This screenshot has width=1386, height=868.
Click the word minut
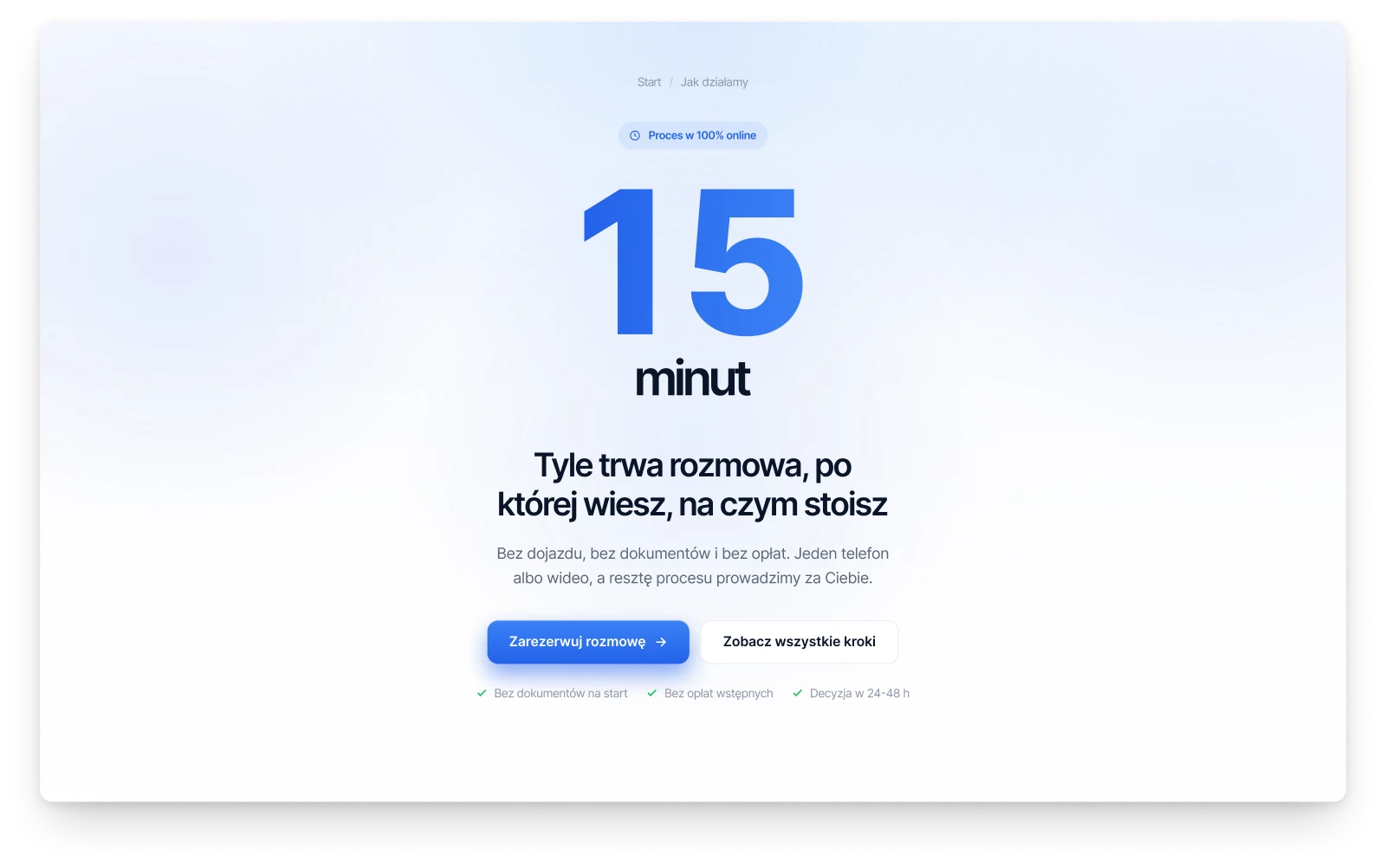(x=693, y=379)
